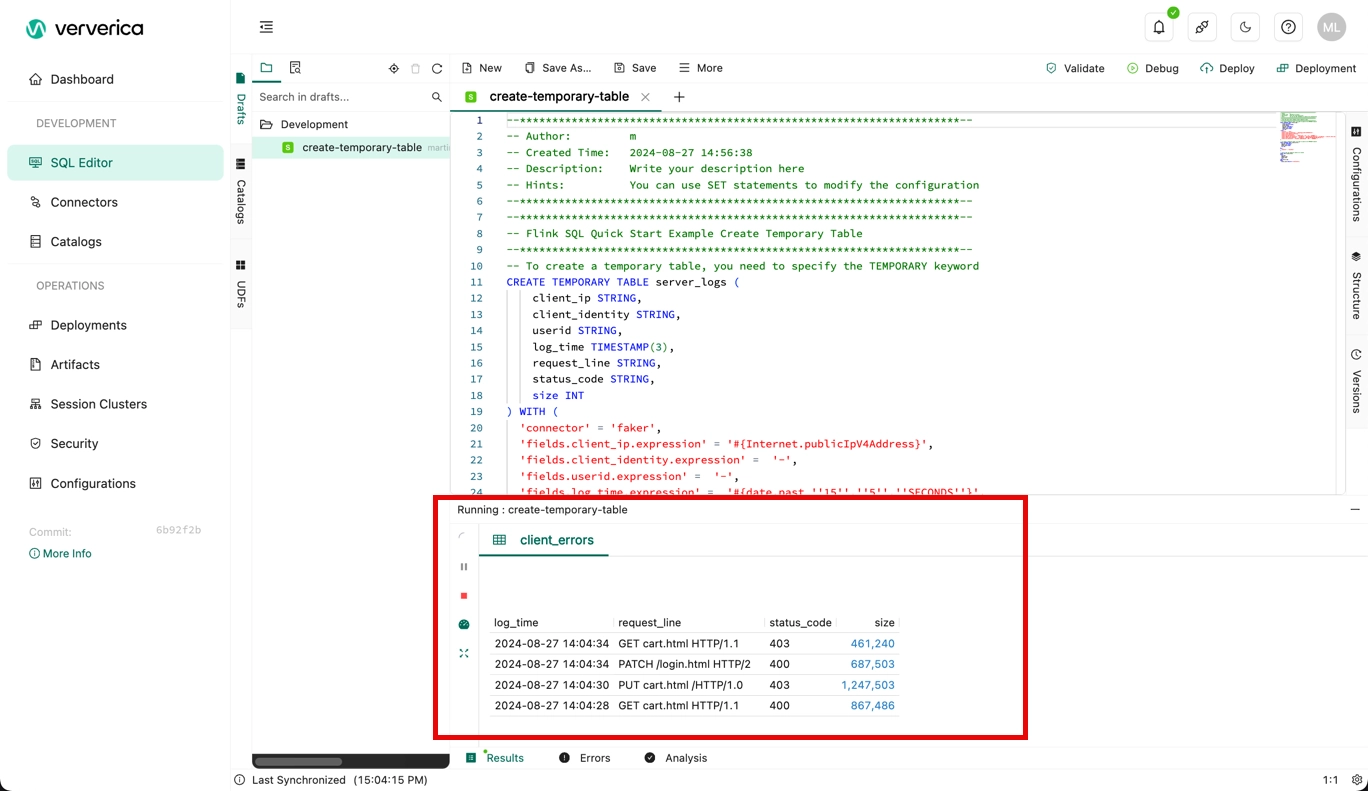The height and width of the screenshot is (791, 1368).
Task: Save the current draft
Action: 635,68
